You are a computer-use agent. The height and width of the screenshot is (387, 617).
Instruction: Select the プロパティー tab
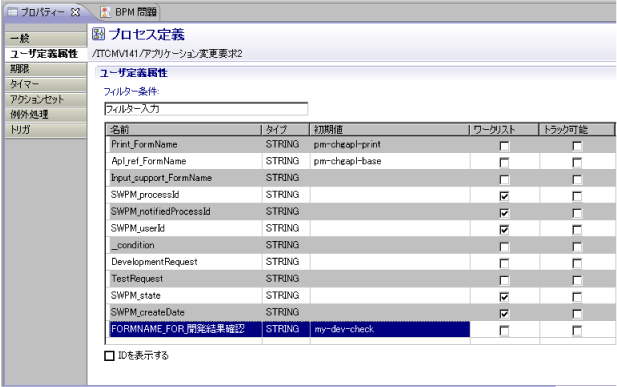(x=42, y=12)
